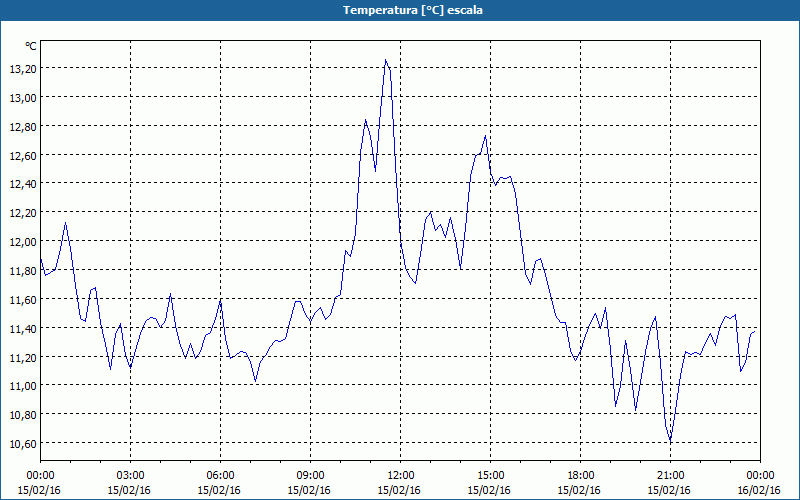Click the 16/02/16 date label
800x500 pixels.
tap(759, 490)
